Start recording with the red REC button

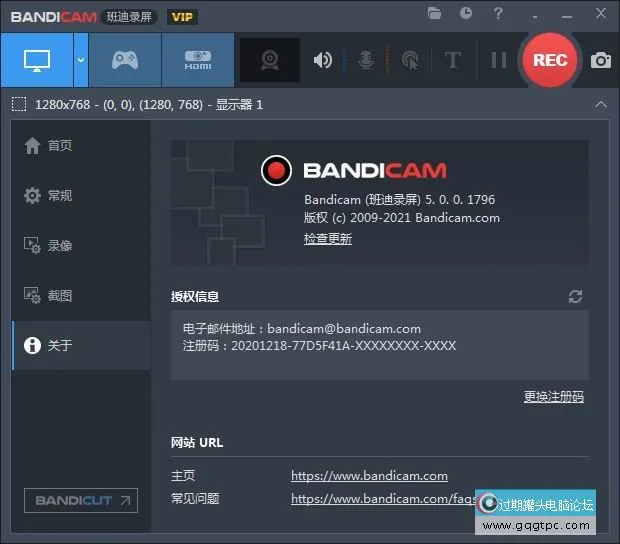pyautogui.click(x=550, y=60)
